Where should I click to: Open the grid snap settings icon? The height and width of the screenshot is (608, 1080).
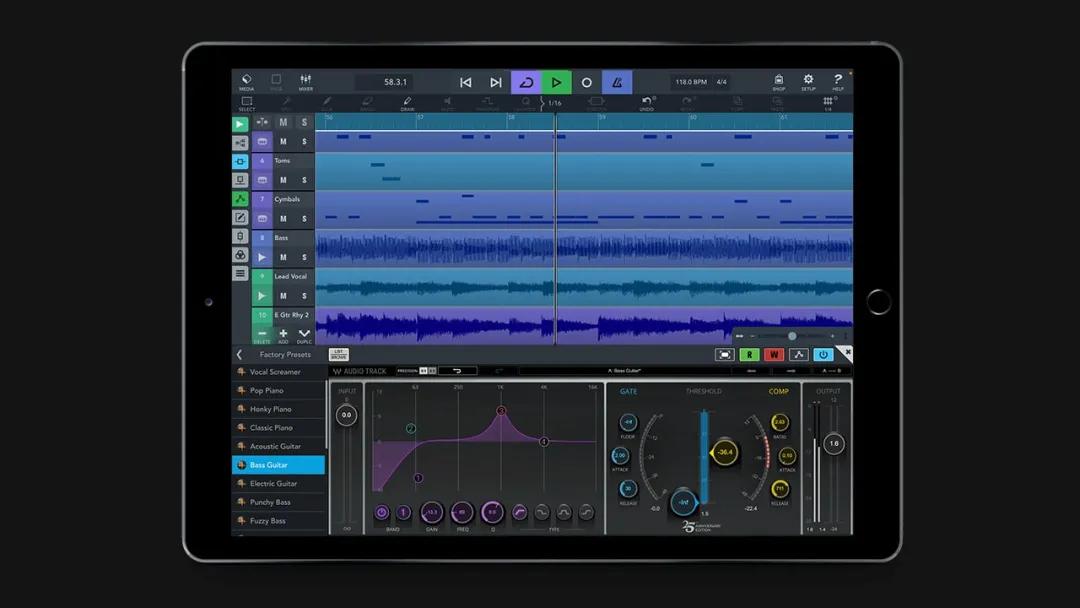point(828,104)
